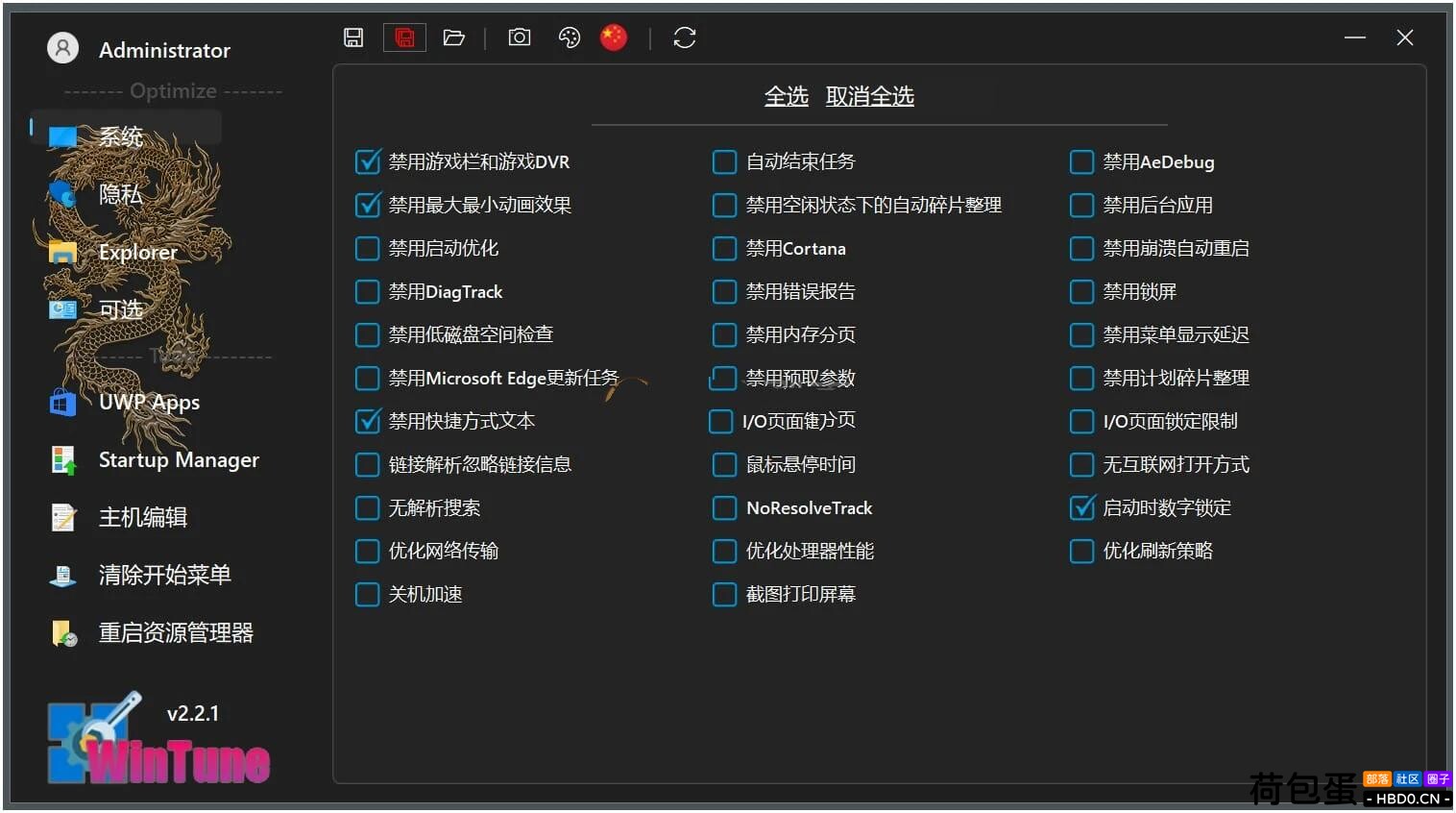
Task: Open the theme palette icon
Action: (x=570, y=37)
